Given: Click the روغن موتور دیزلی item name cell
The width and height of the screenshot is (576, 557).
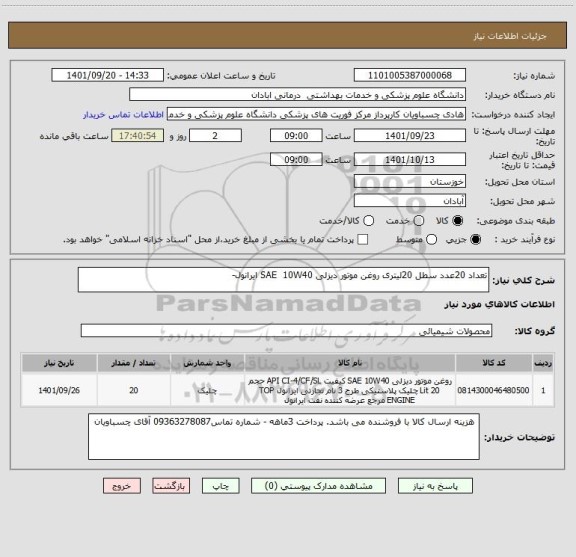Looking at the screenshot, I should pos(350,390).
